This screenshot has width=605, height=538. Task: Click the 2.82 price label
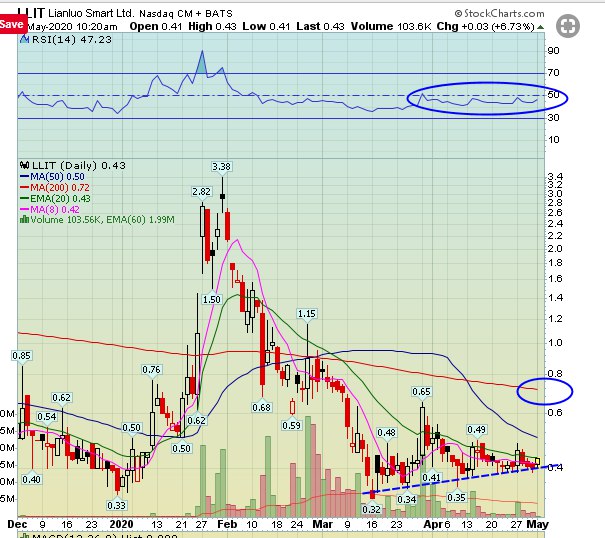(x=201, y=192)
